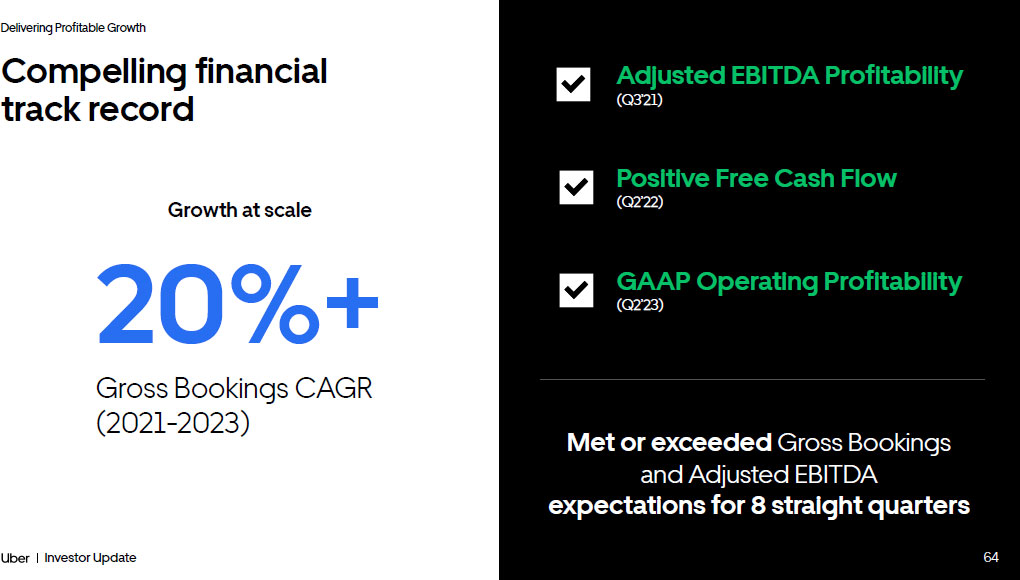Click the slide number 64
Screen dimensions: 1020x580
click(991, 557)
